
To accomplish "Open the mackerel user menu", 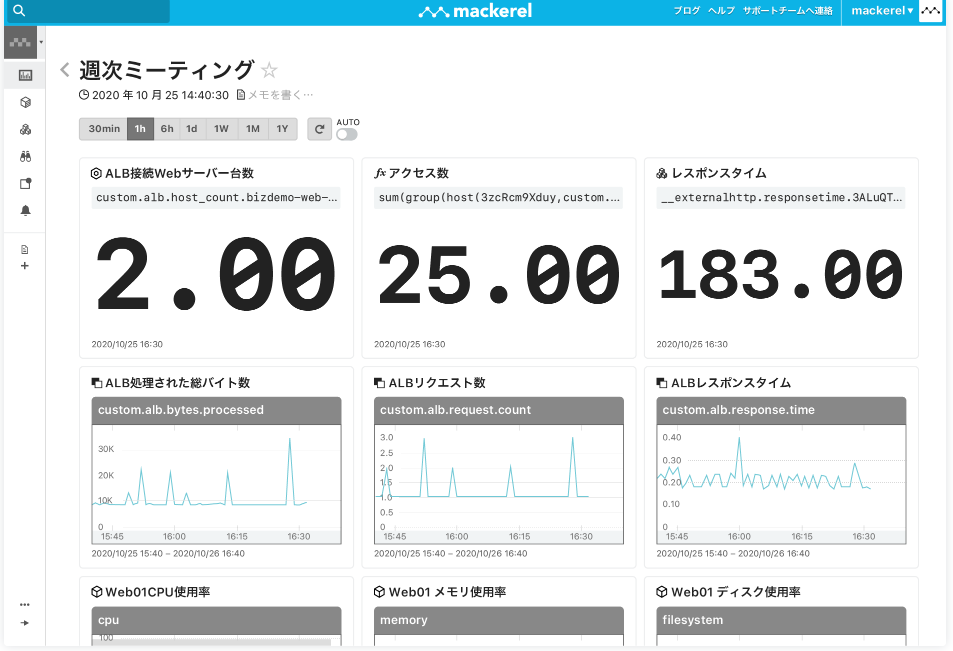I will 881,11.
